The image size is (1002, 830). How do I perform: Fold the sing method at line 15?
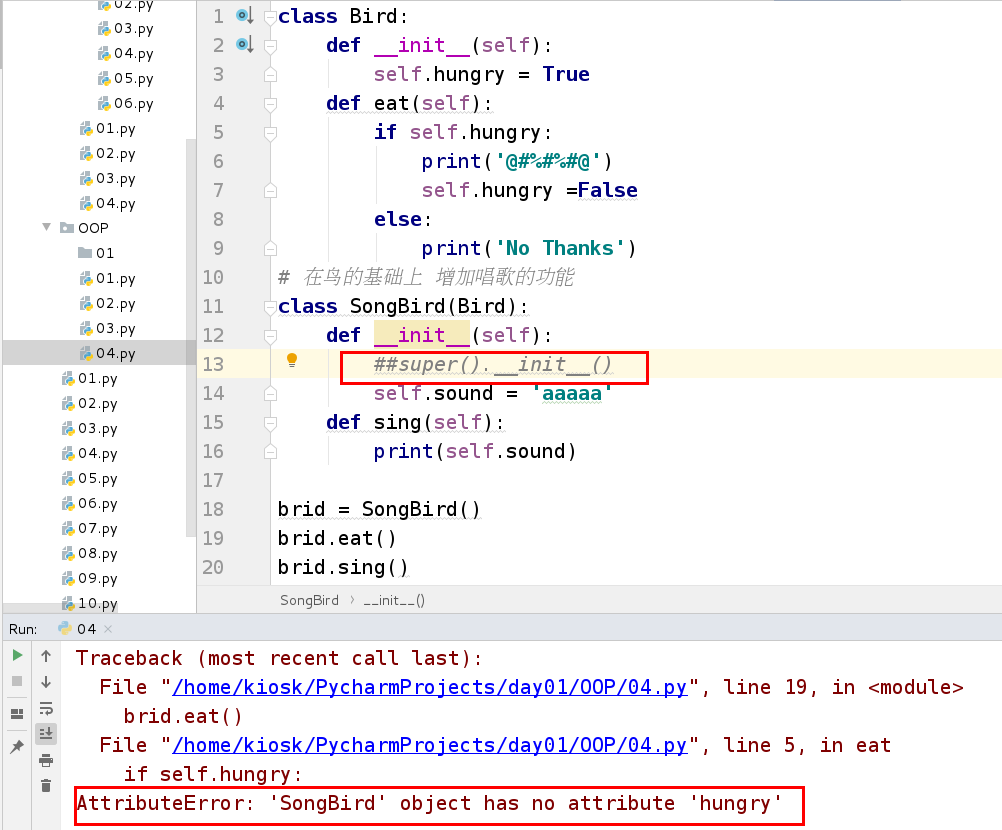(270, 423)
